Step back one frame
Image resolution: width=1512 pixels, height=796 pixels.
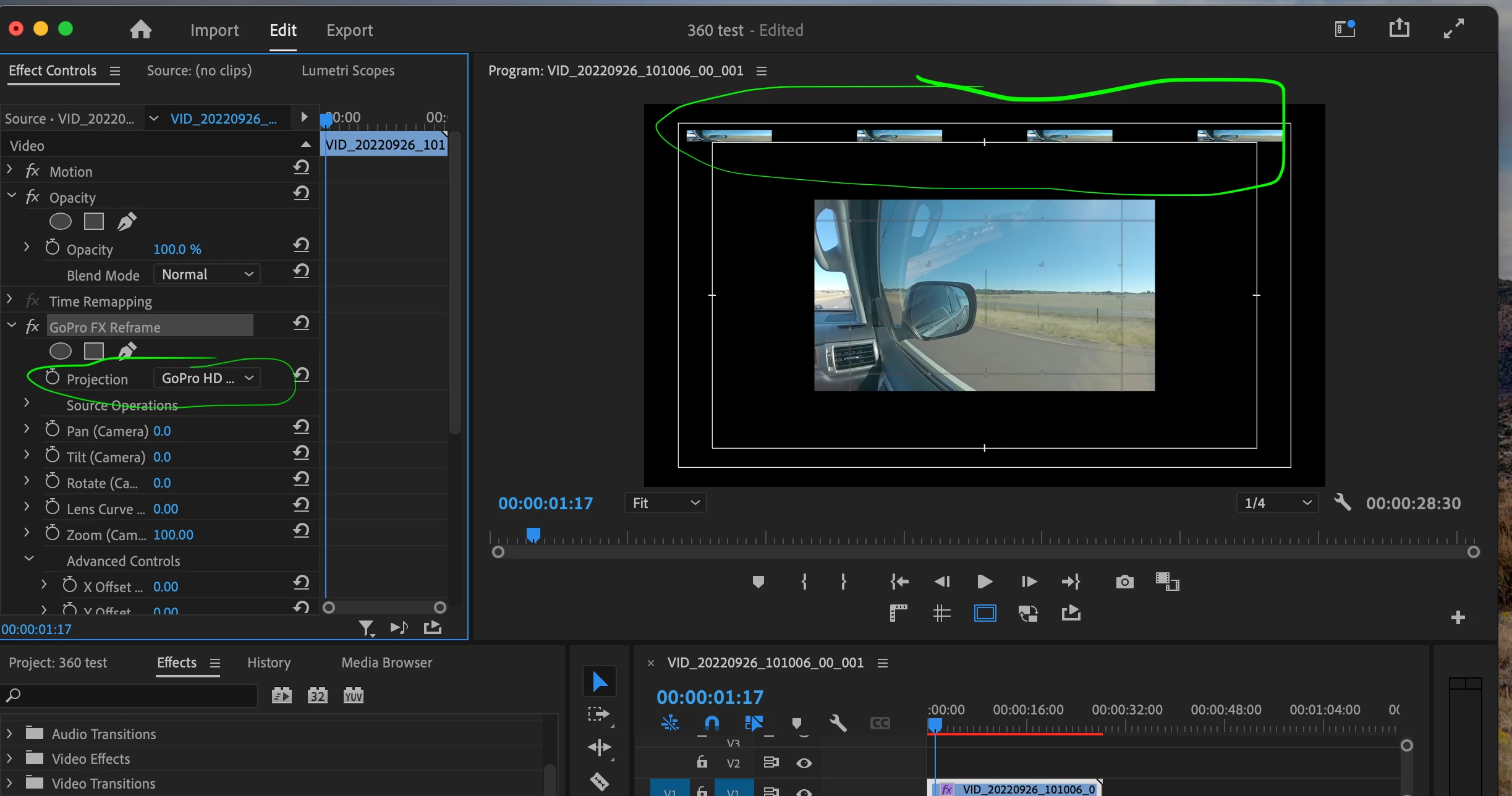942,582
